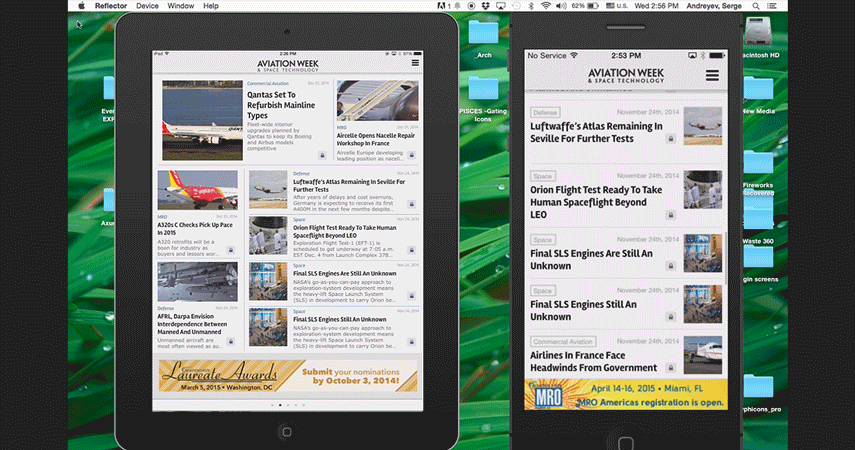Tap lock icon on iPhone Orion Flight Test article

pyautogui.click(x=671, y=215)
